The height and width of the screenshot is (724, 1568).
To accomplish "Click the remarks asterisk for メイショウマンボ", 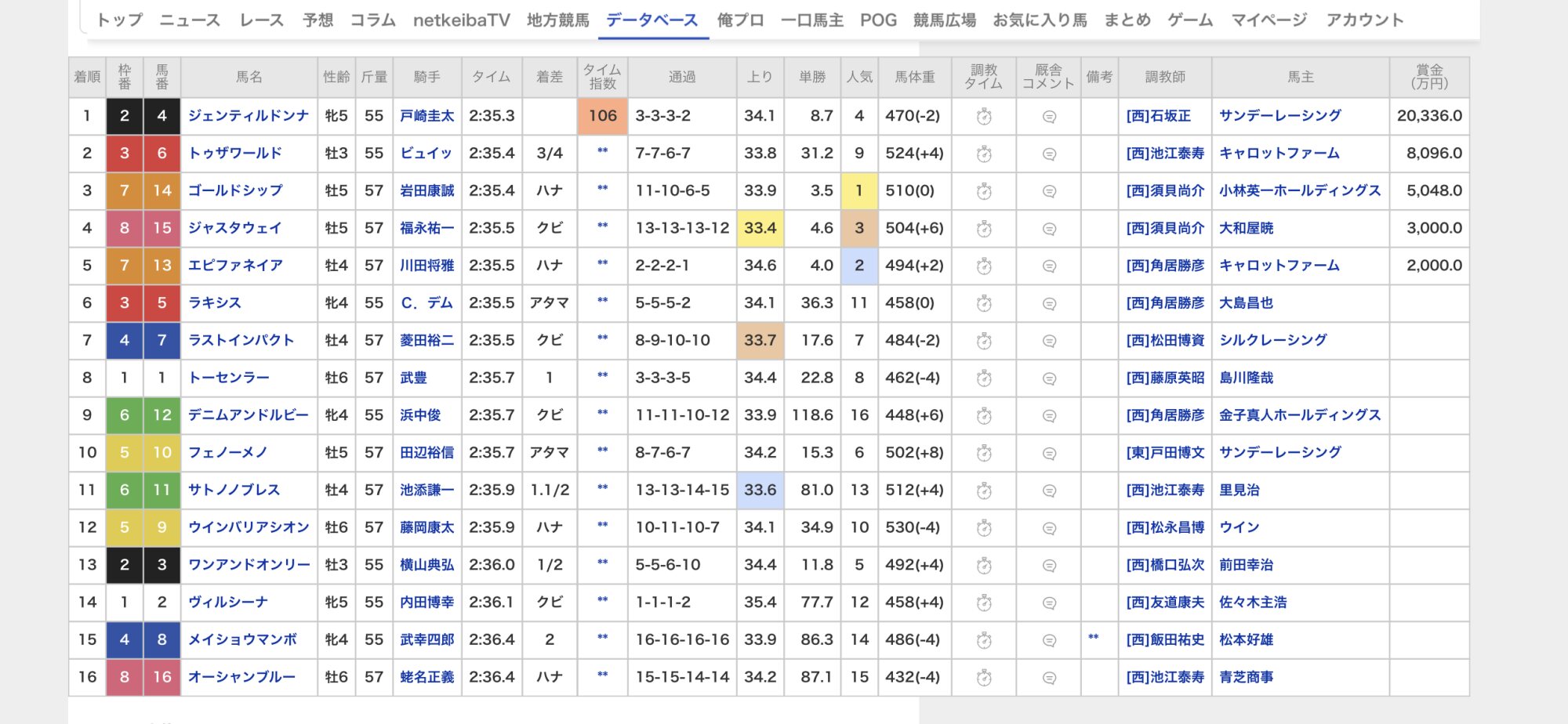I will pyautogui.click(x=1093, y=638).
